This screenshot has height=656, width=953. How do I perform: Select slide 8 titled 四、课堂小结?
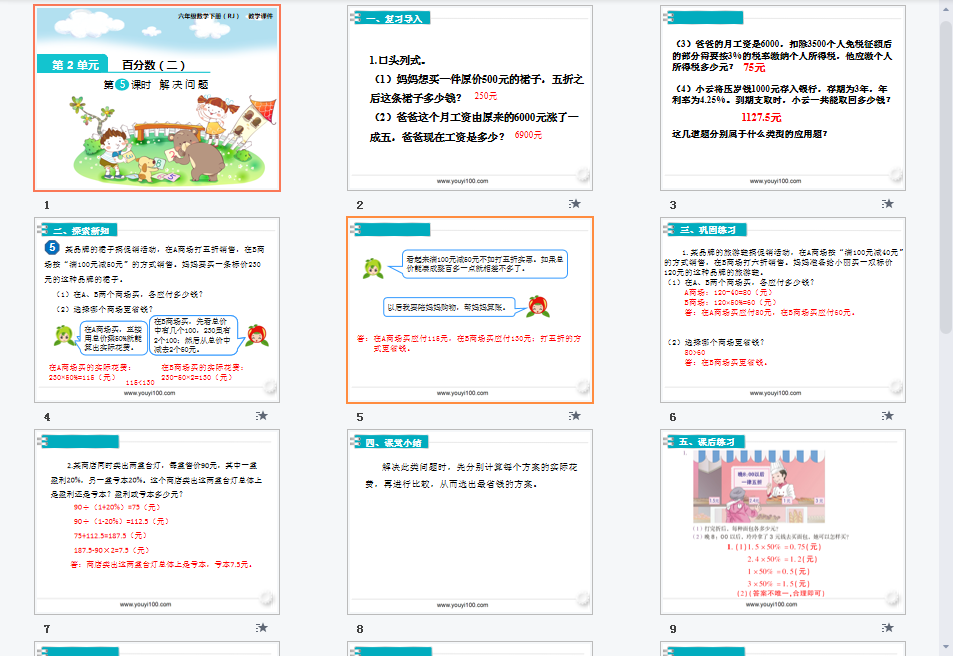470,522
